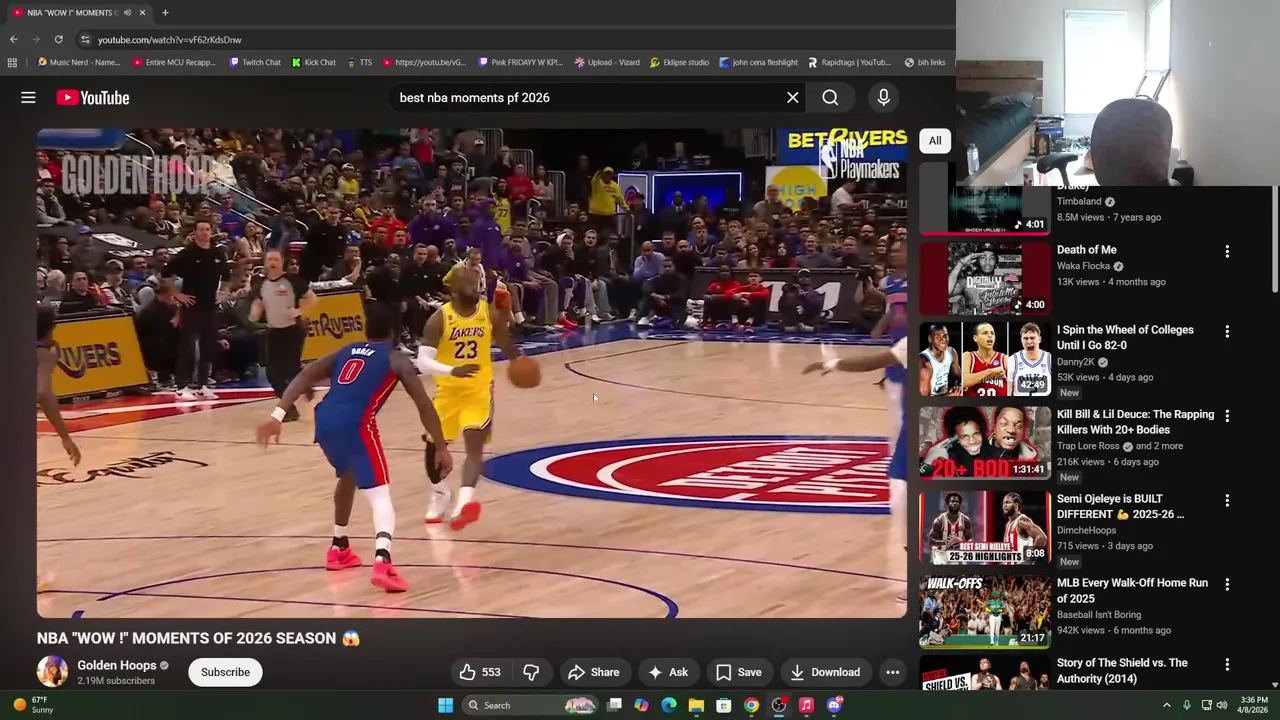1280x720 pixels.
Task: Subscribe to Golden Hoops
Action: point(225,672)
